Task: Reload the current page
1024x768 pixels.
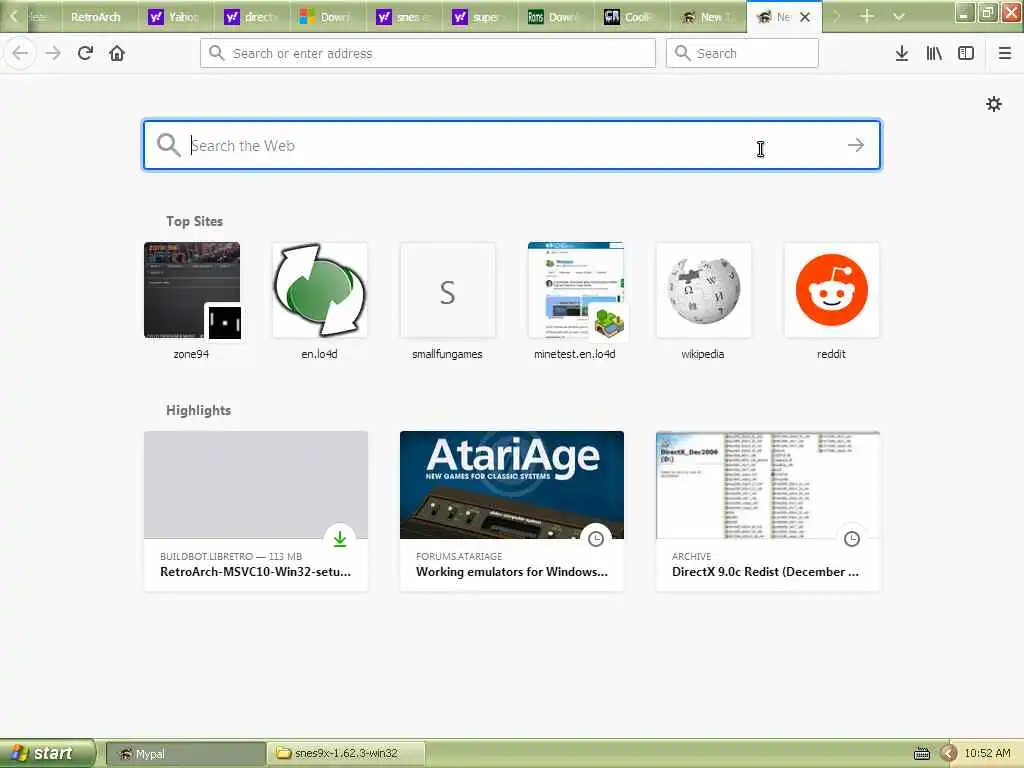Action: click(85, 53)
